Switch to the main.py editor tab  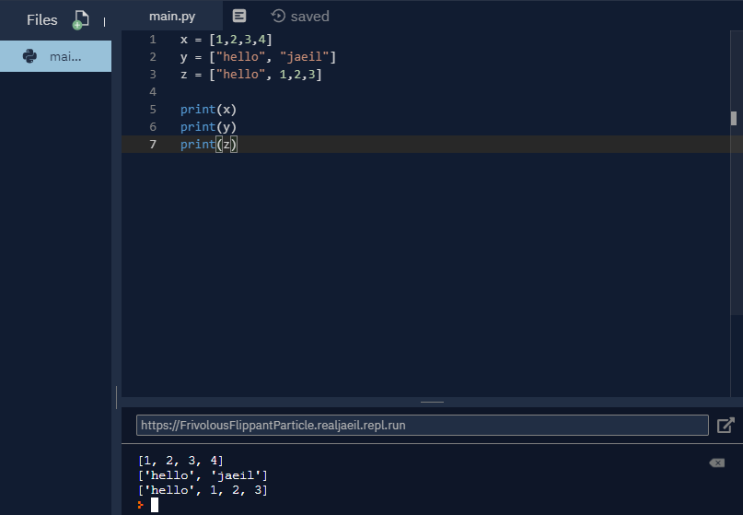(172, 16)
